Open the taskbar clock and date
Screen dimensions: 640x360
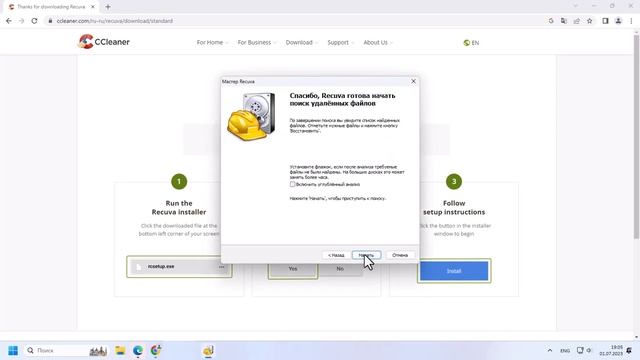click(611, 351)
